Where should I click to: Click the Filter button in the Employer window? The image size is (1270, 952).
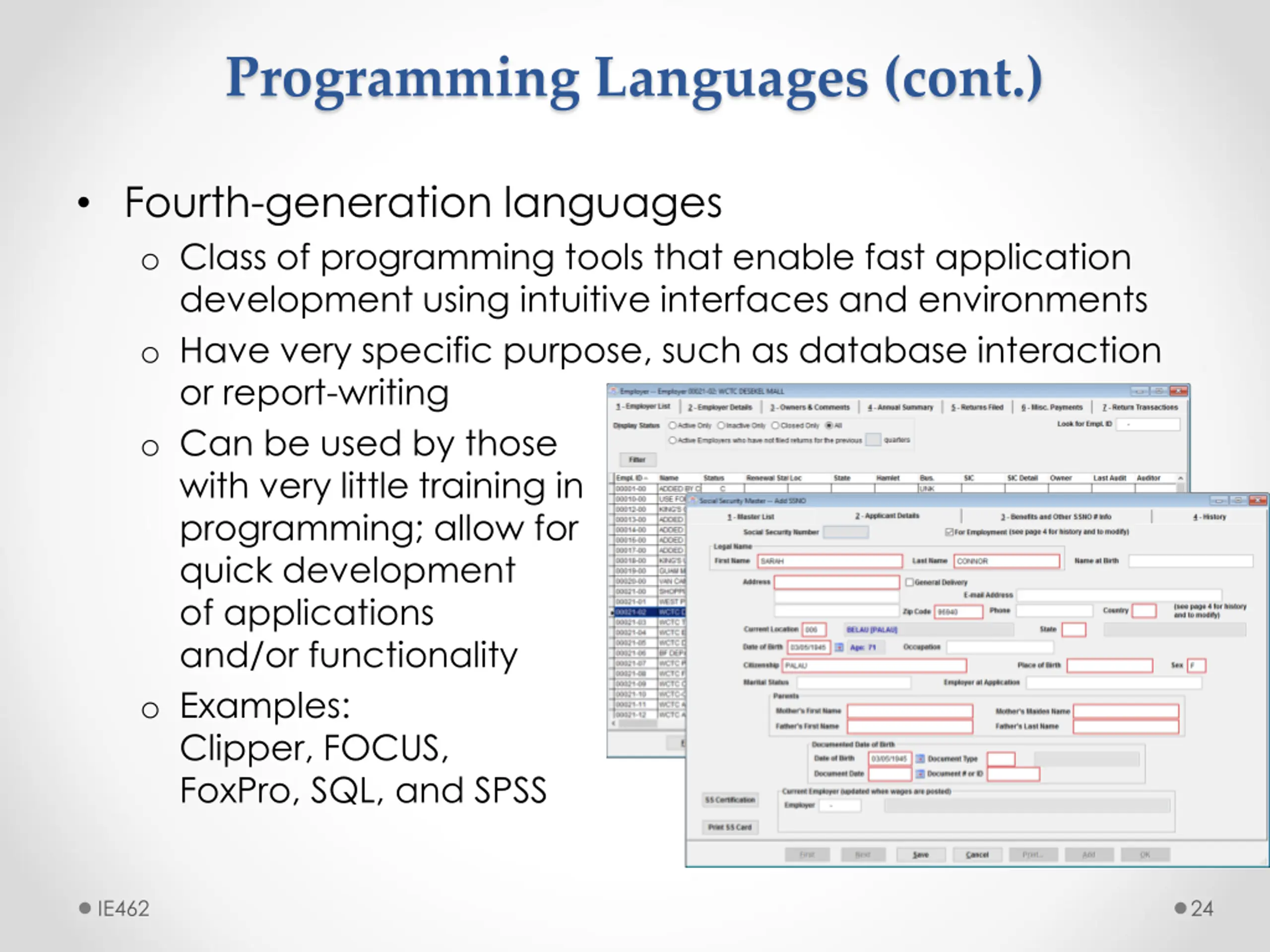point(636,460)
